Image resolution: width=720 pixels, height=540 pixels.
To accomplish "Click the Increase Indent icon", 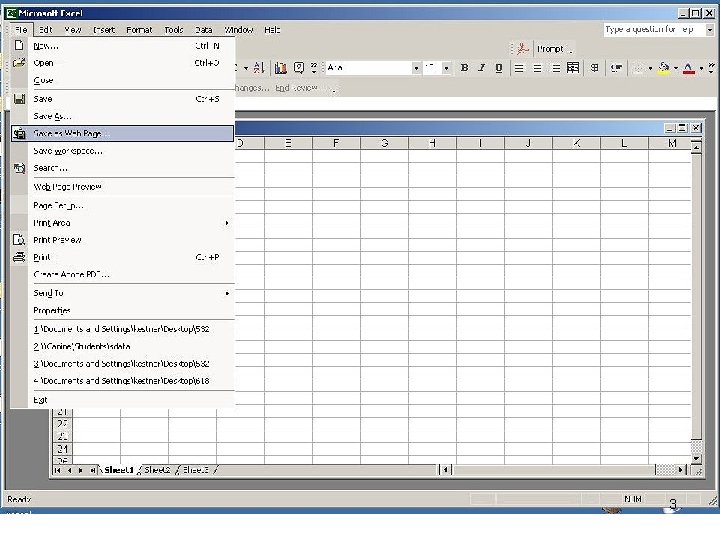I will pos(616,68).
